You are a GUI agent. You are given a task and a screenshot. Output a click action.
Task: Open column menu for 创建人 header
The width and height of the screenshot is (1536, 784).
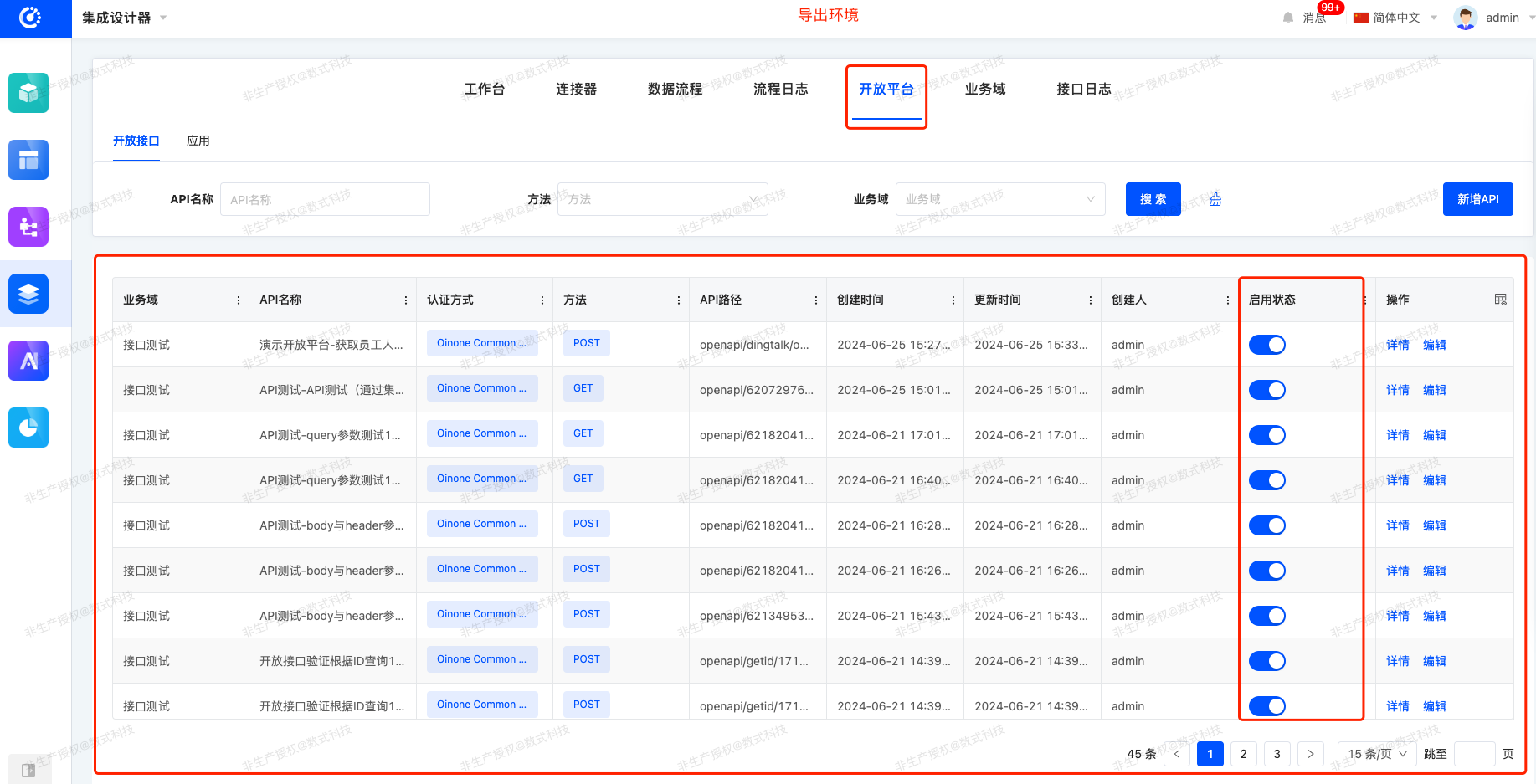pyautogui.click(x=1228, y=300)
